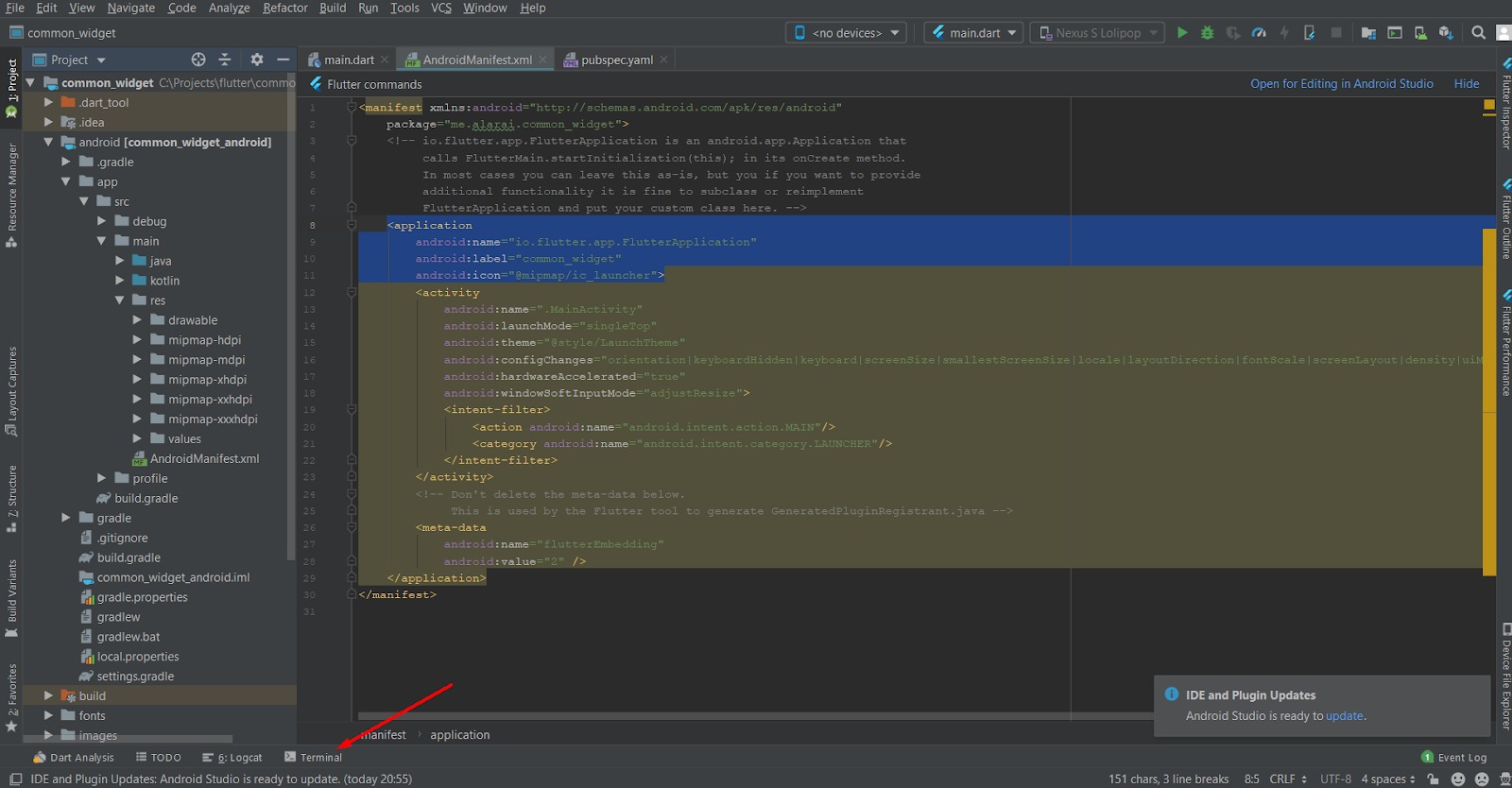Toggle the TODO tool window
Image resolution: width=1512 pixels, height=788 pixels.
click(x=158, y=758)
